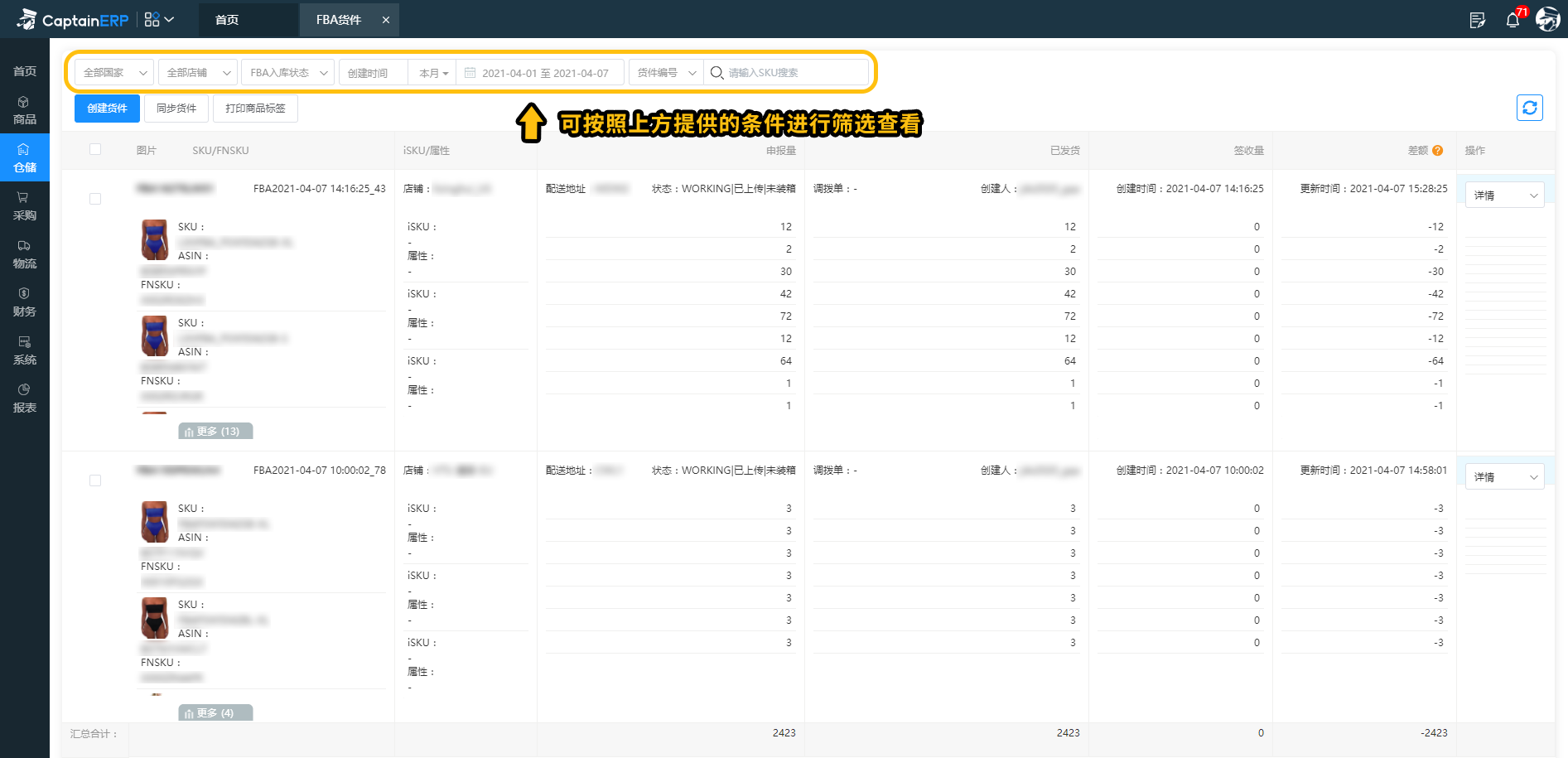Open the 货件编号 search-type dropdown
Image resolution: width=1568 pixels, height=758 pixels.
(x=666, y=73)
